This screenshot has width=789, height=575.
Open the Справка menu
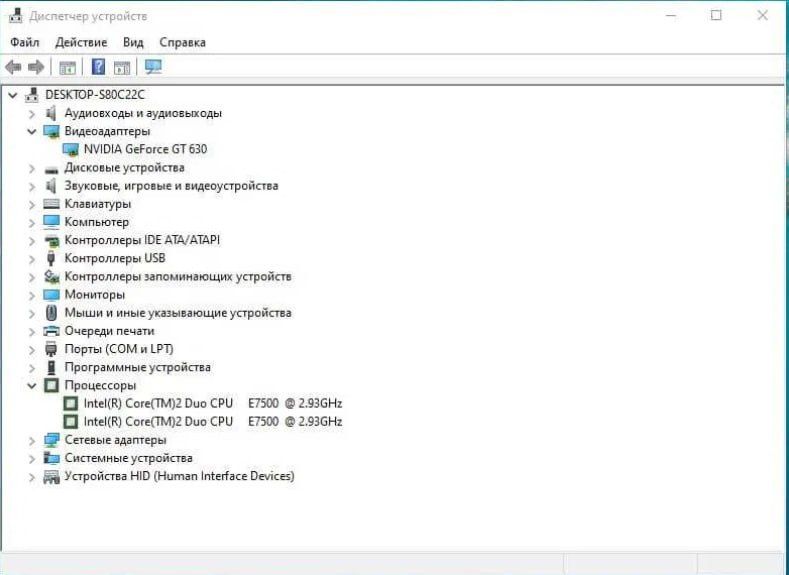[182, 42]
